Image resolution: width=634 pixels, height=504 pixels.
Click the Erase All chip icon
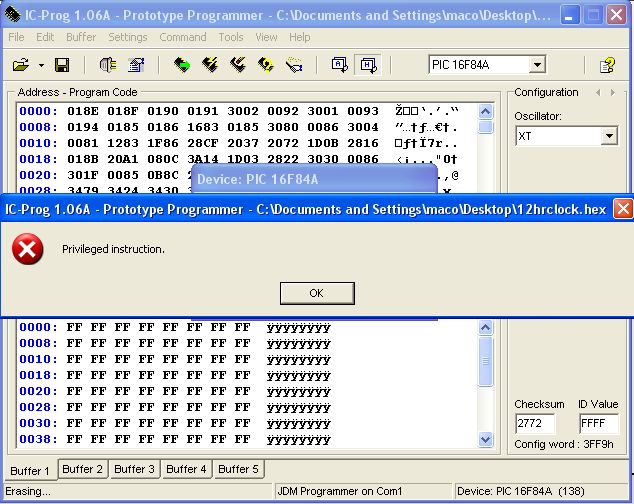click(238, 65)
